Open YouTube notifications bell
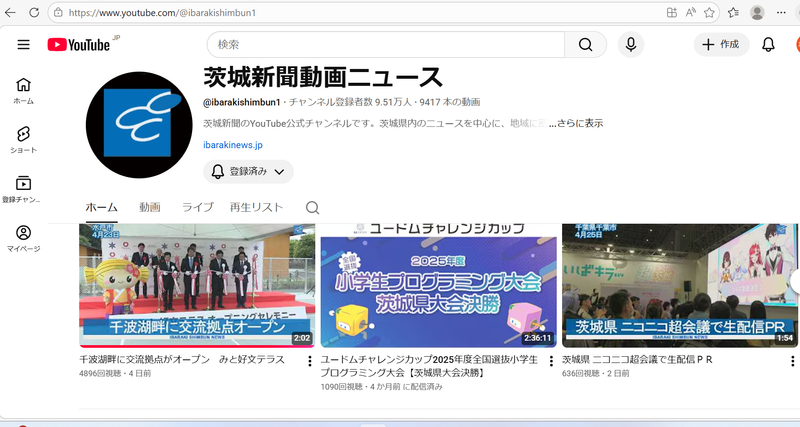Viewport: 800px width, 427px height. click(x=768, y=45)
